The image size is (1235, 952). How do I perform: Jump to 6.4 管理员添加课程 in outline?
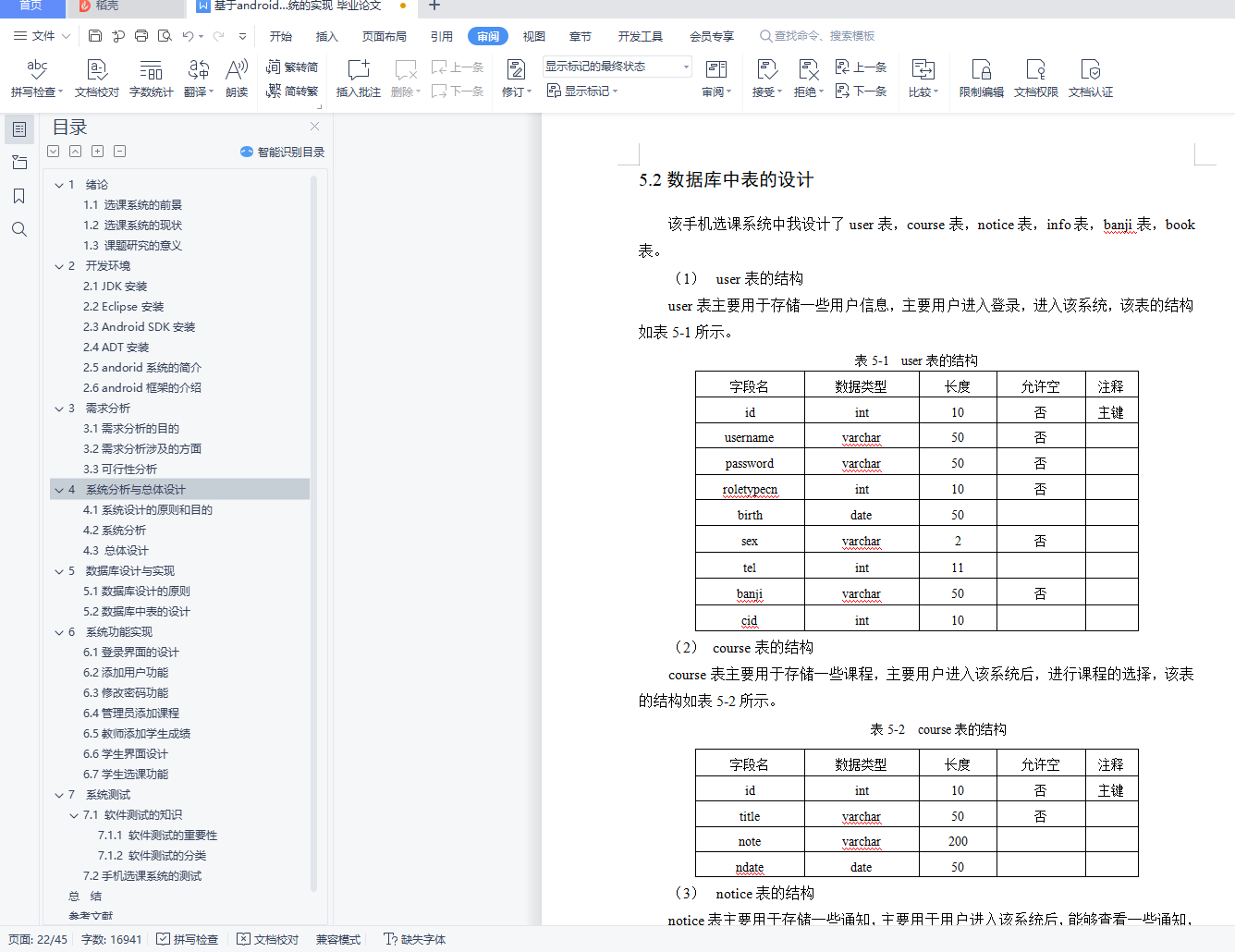click(131, 714)
